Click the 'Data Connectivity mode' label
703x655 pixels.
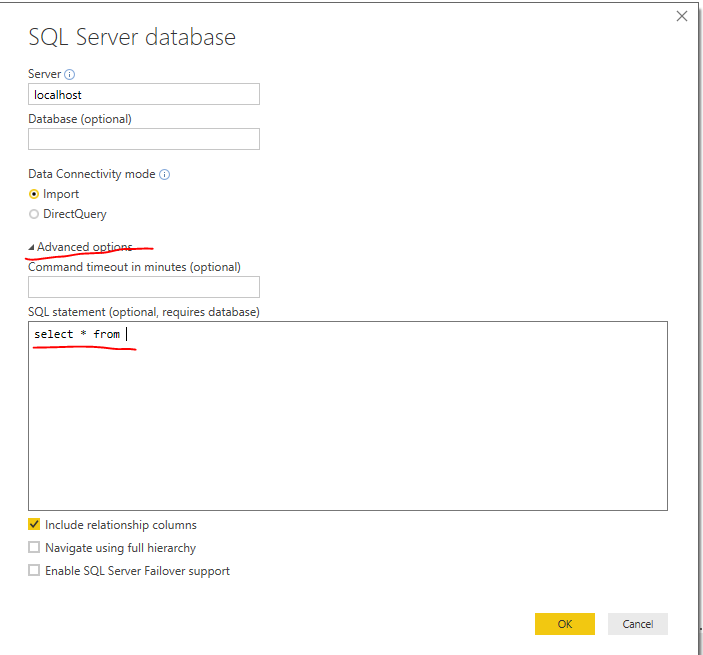pos(92,174)
